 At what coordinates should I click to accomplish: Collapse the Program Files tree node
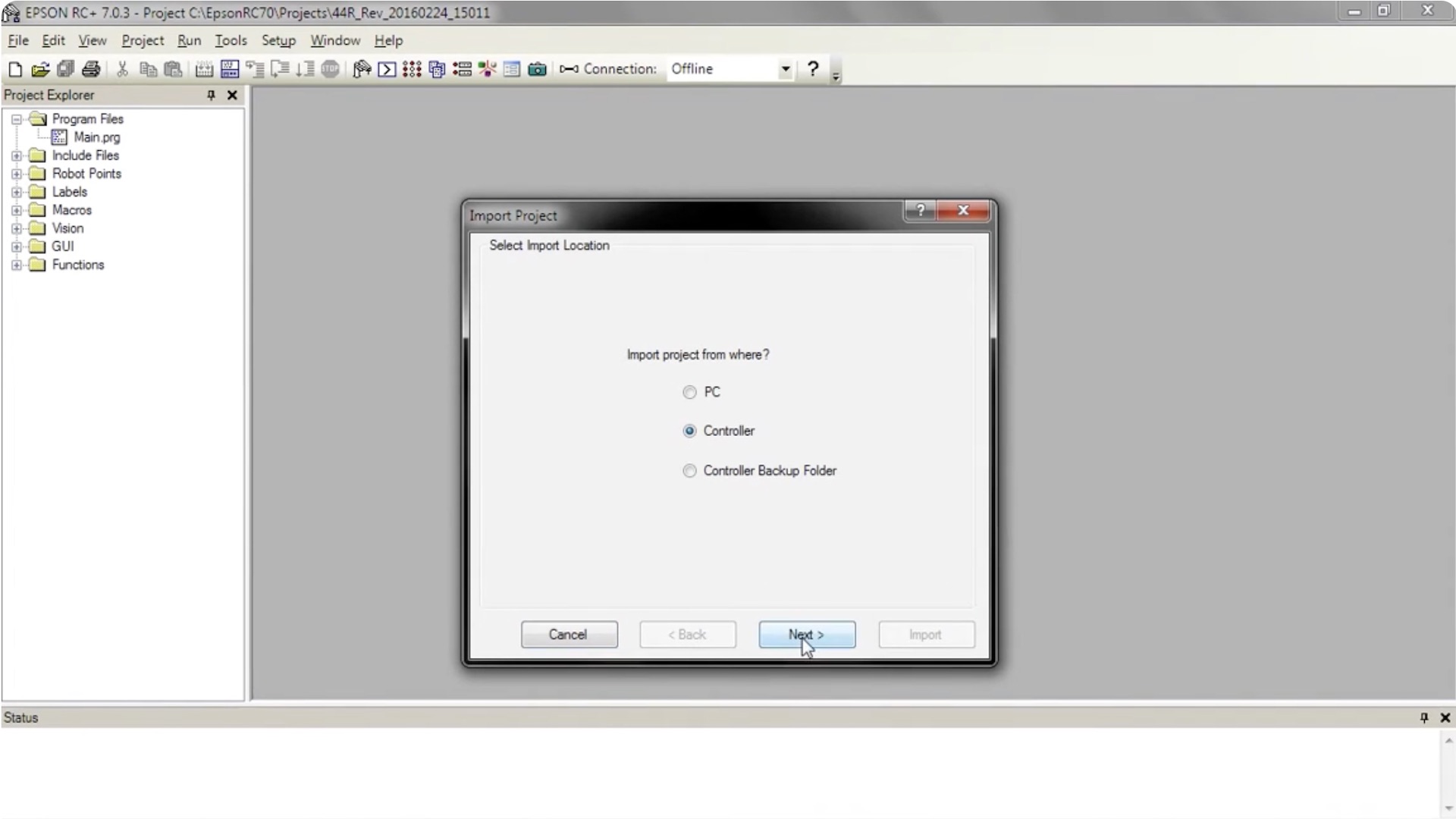tap(17, 119)
